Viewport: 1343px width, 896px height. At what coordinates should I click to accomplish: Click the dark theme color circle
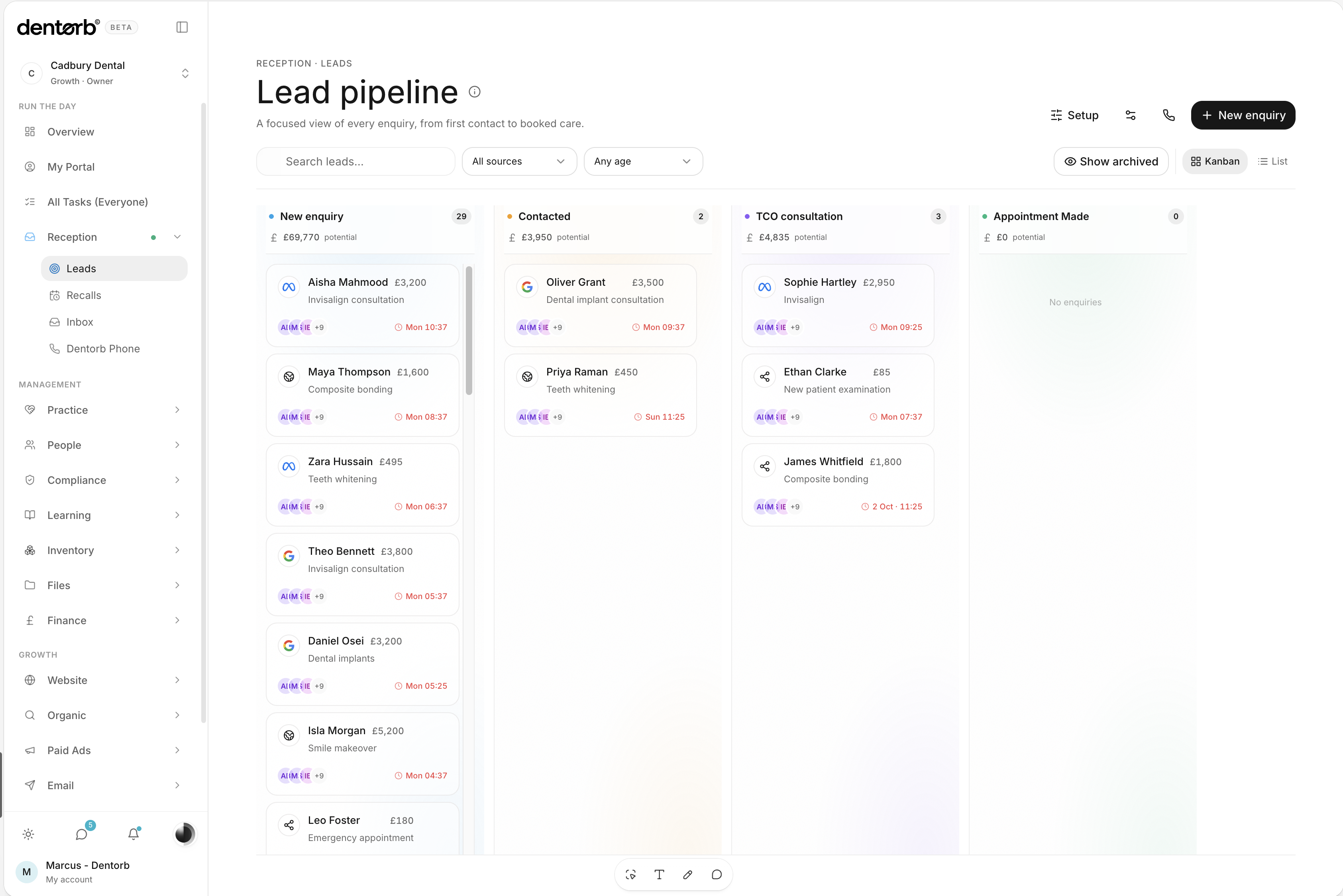(x=184, y=834)
